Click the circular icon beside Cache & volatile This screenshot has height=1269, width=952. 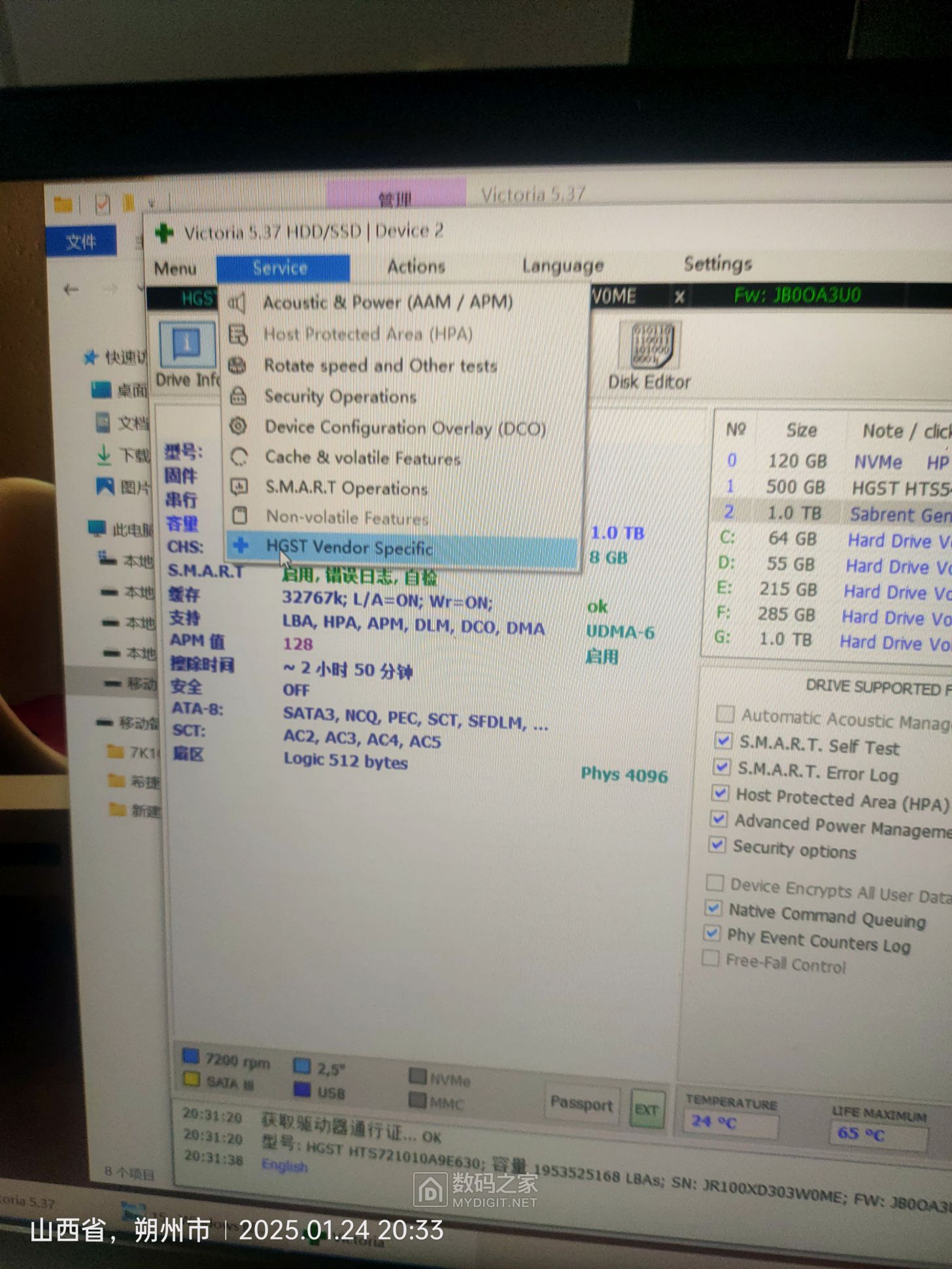pos(239,456)
